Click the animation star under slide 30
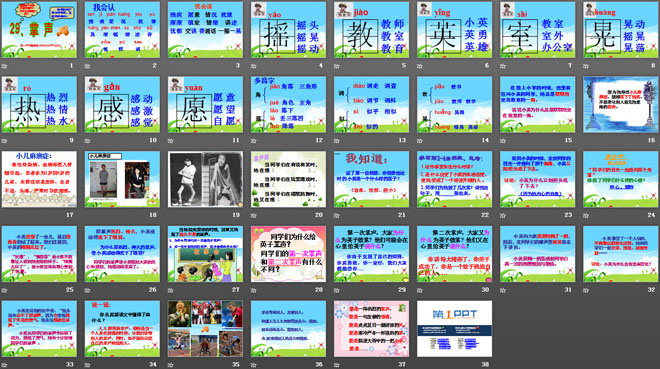Screen dimensions: 660x369 (420, 290)
